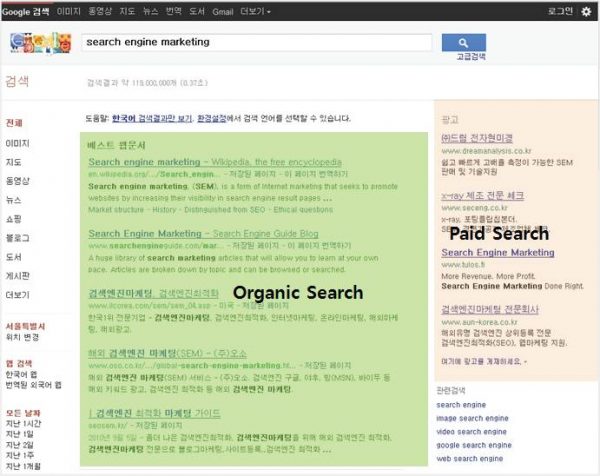Viewport: 600px width, 476px height.
Task: Select 쇼핑 filter in left sidebar
Action: tap(13, 219)
